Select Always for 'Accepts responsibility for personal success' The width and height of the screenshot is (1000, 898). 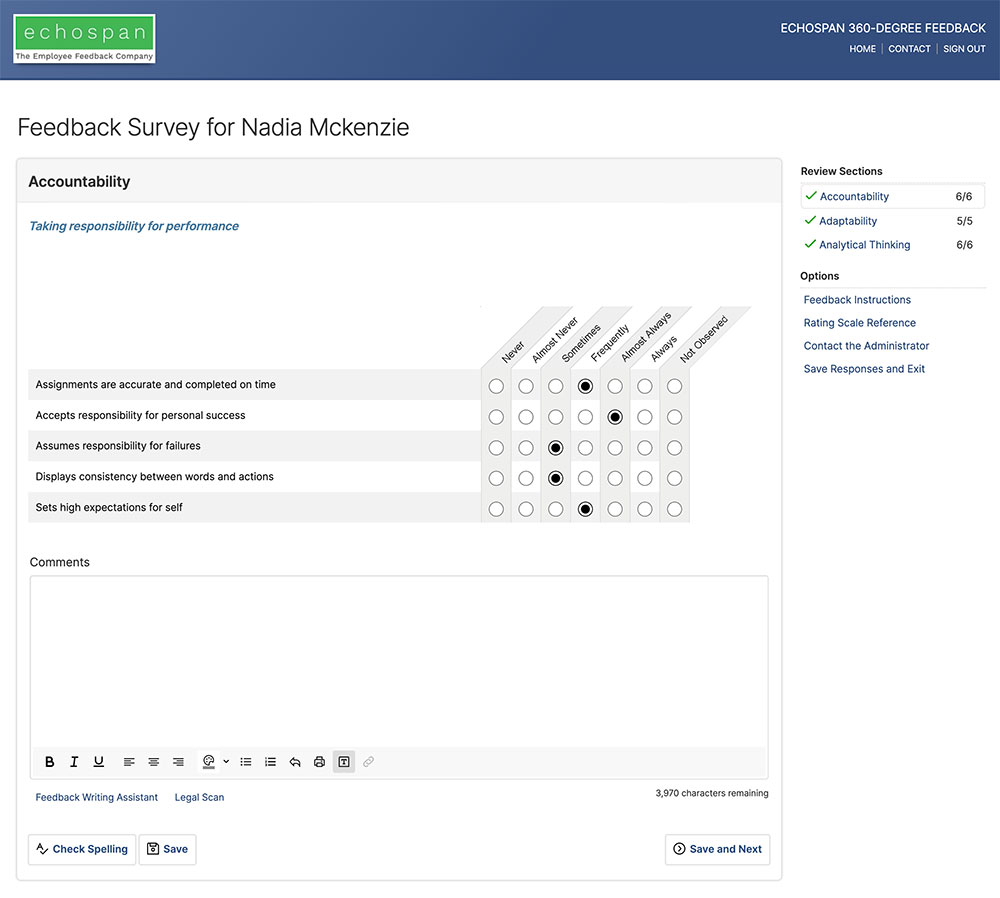(x=645, y=417)
